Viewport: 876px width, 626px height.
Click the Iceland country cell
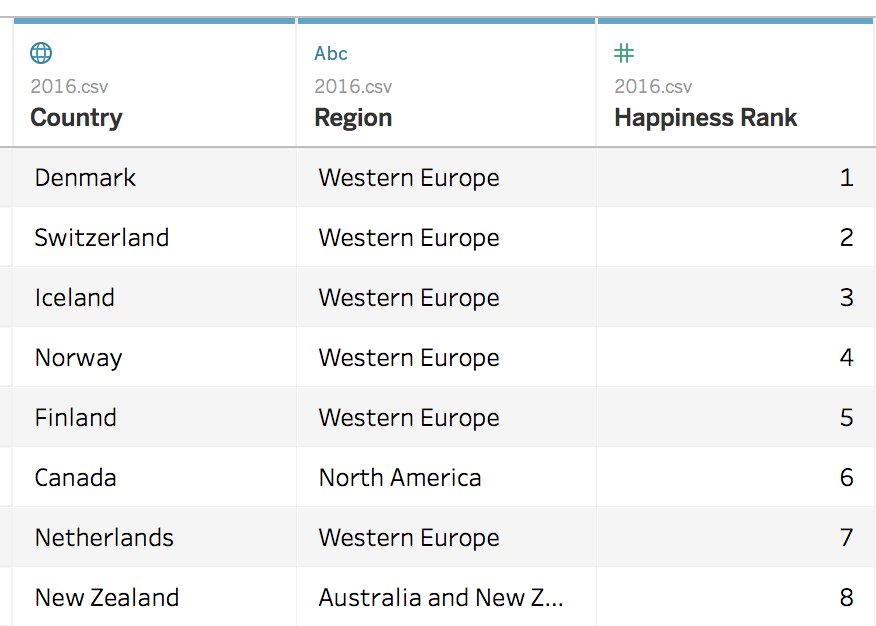pyautogui.click(x=75, y=298)
